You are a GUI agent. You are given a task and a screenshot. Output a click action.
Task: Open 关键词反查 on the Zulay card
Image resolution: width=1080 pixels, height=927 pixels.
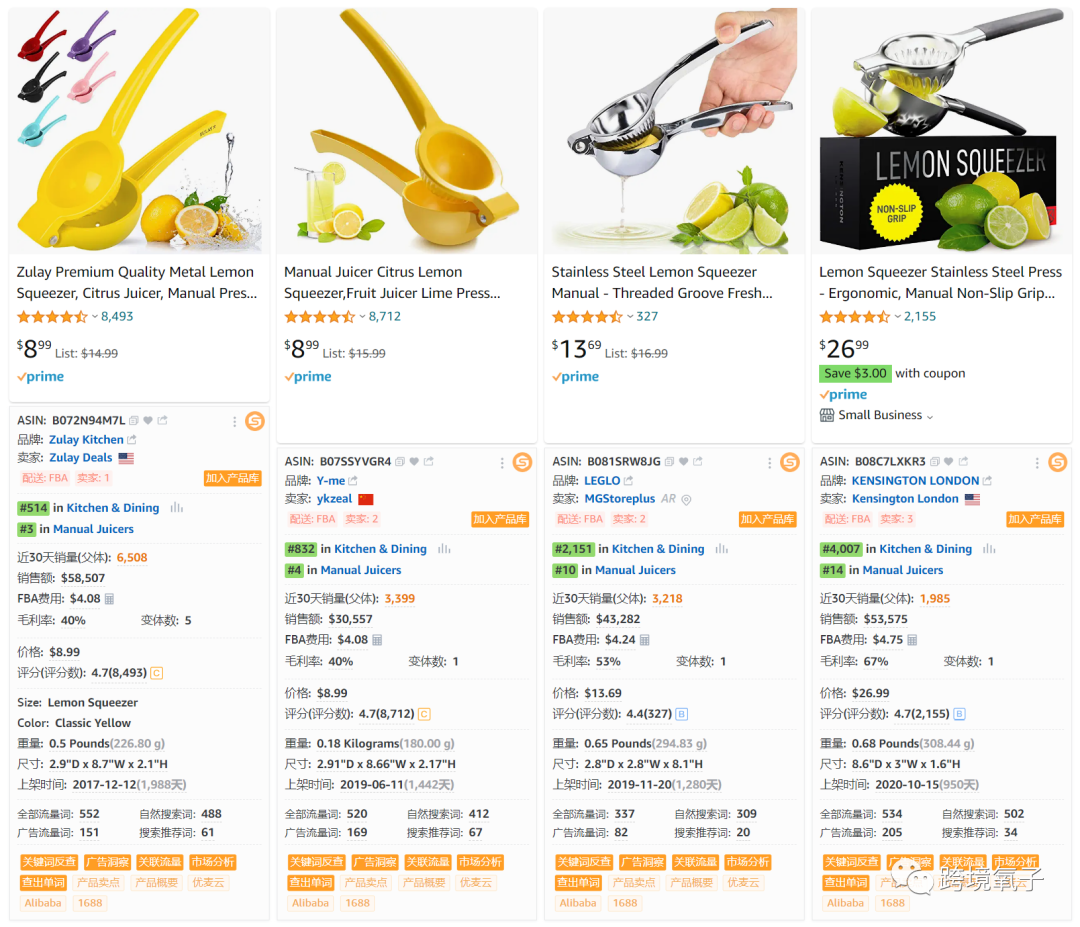(49, 862)
